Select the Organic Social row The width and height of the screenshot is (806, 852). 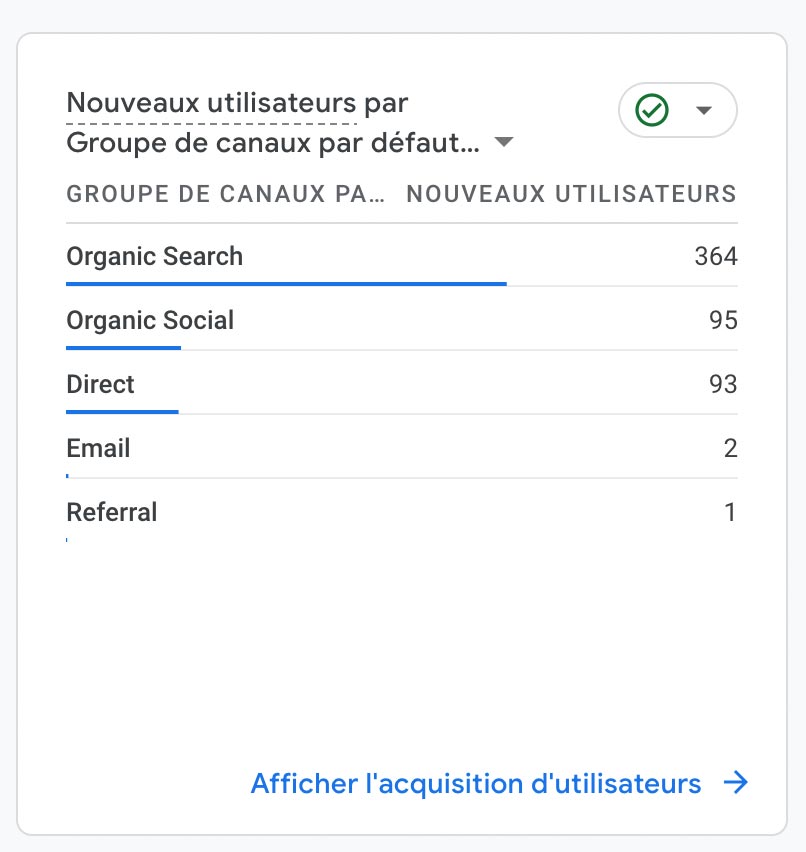point(402,320)
